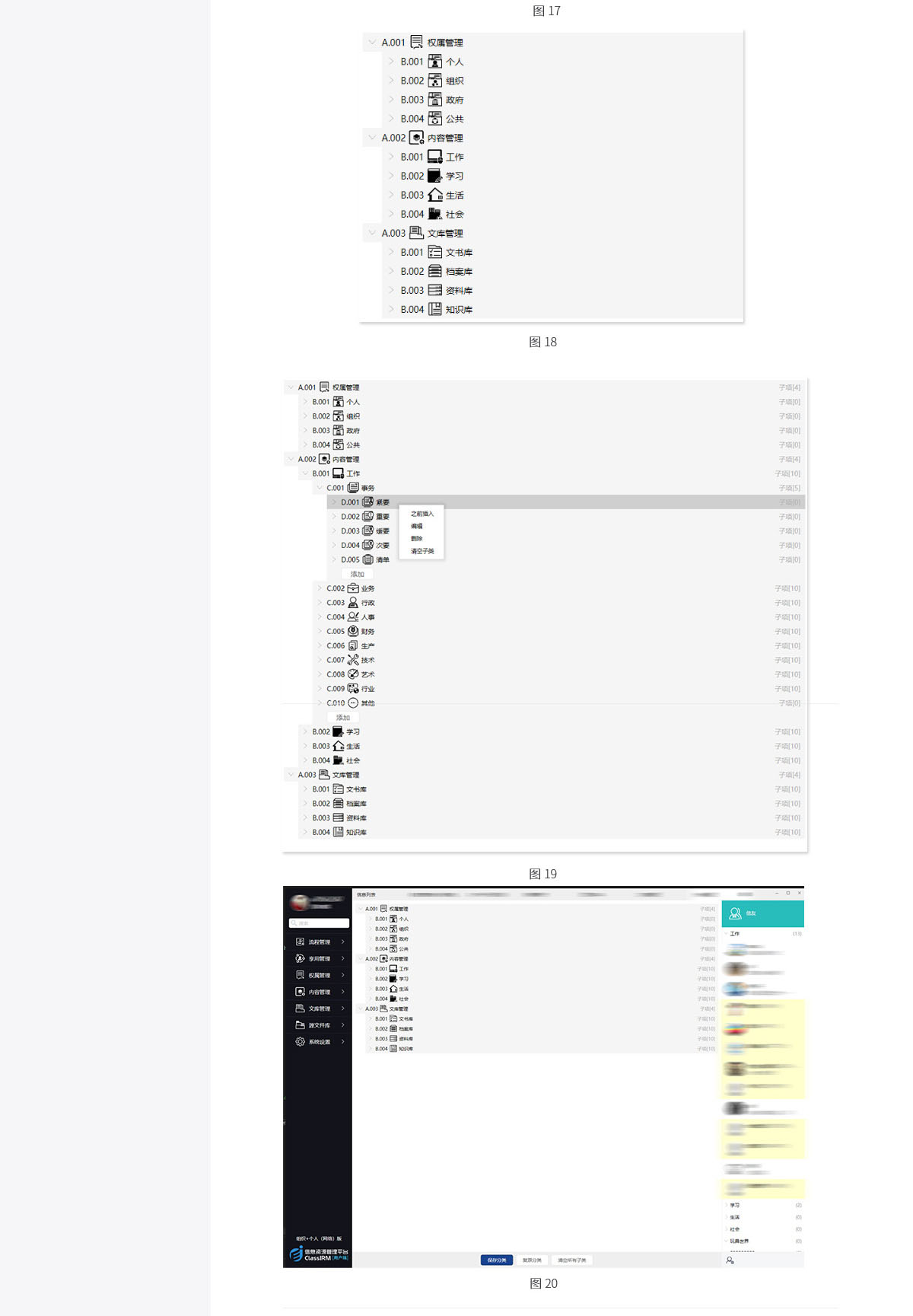The height and width of the screenshot is (1316, 913).
Task: Click C.009 行业 icon in Figure 19
Action: pos(353,688)
